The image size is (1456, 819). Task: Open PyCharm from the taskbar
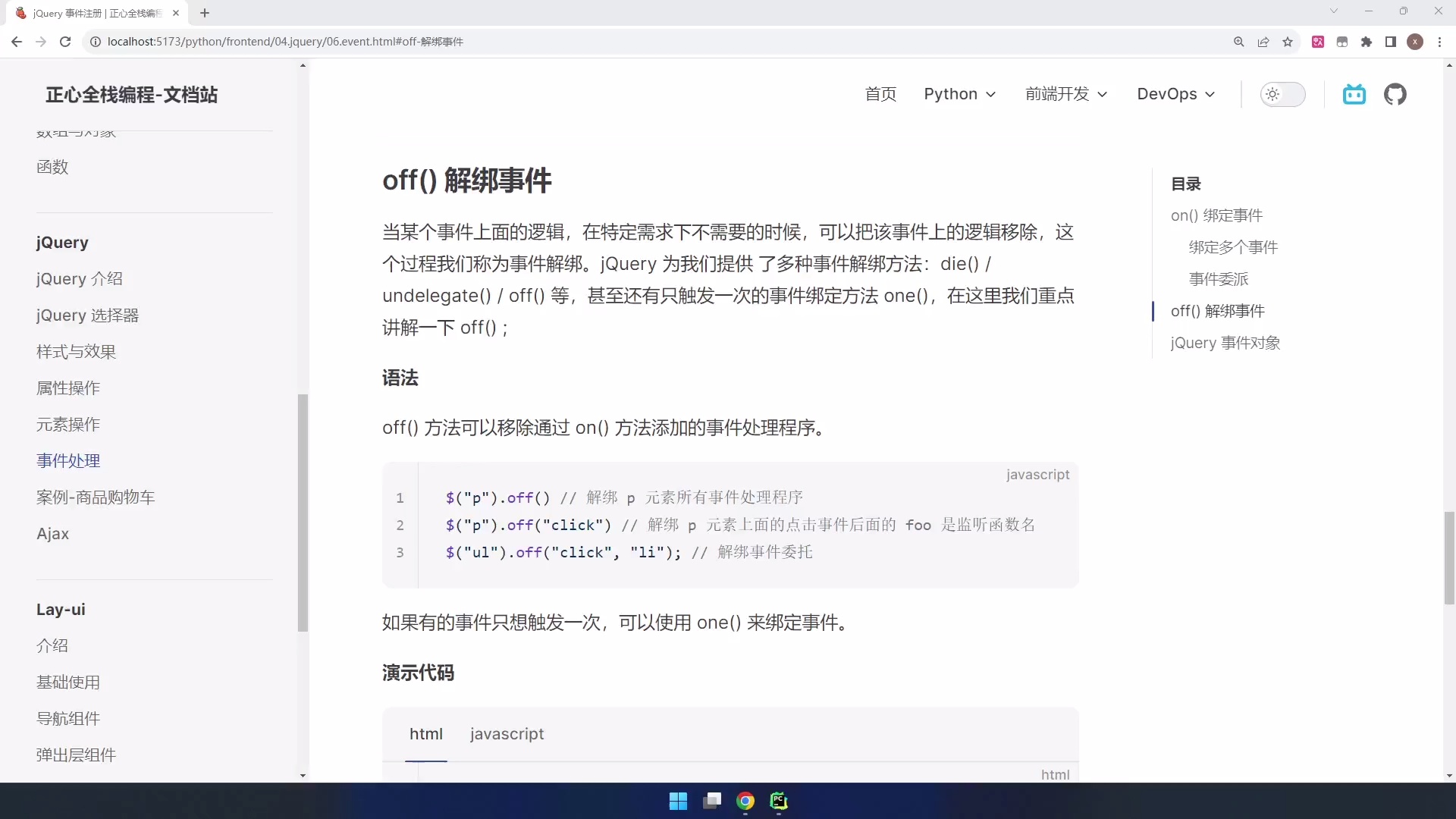point(779,801)
